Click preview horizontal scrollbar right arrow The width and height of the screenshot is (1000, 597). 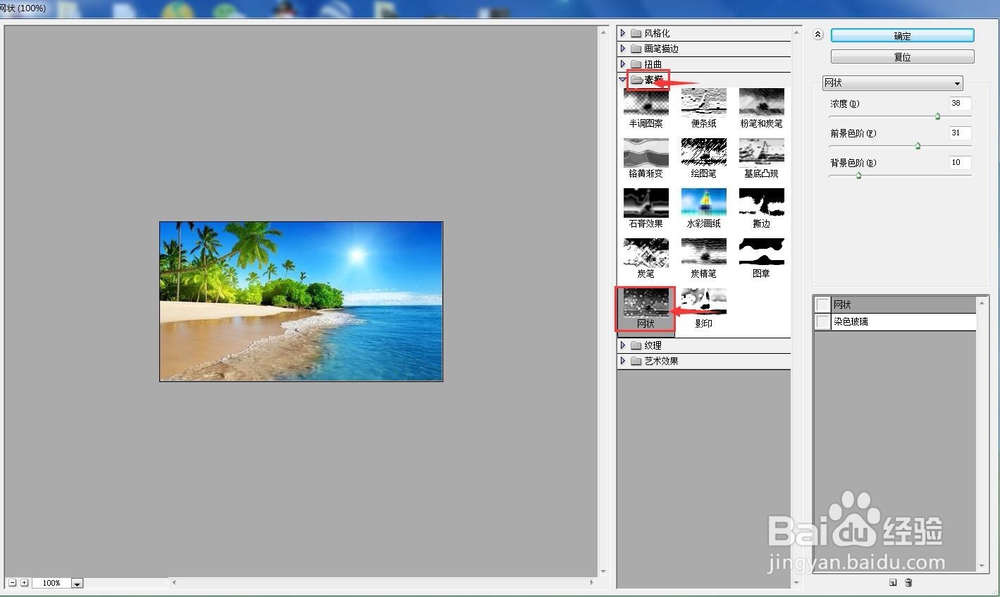coord(592,582)
